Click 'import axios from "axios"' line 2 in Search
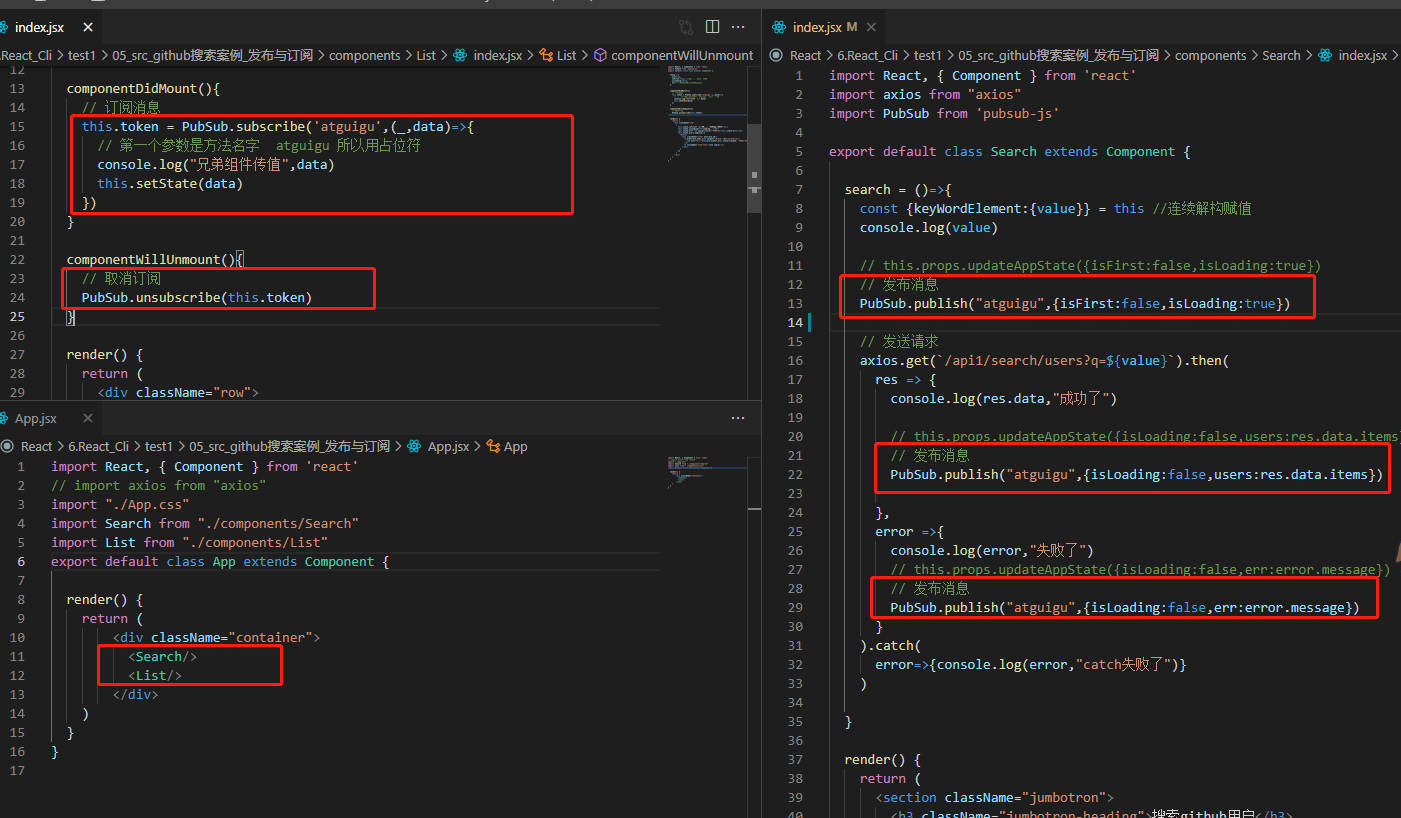 tap(925, 94)
